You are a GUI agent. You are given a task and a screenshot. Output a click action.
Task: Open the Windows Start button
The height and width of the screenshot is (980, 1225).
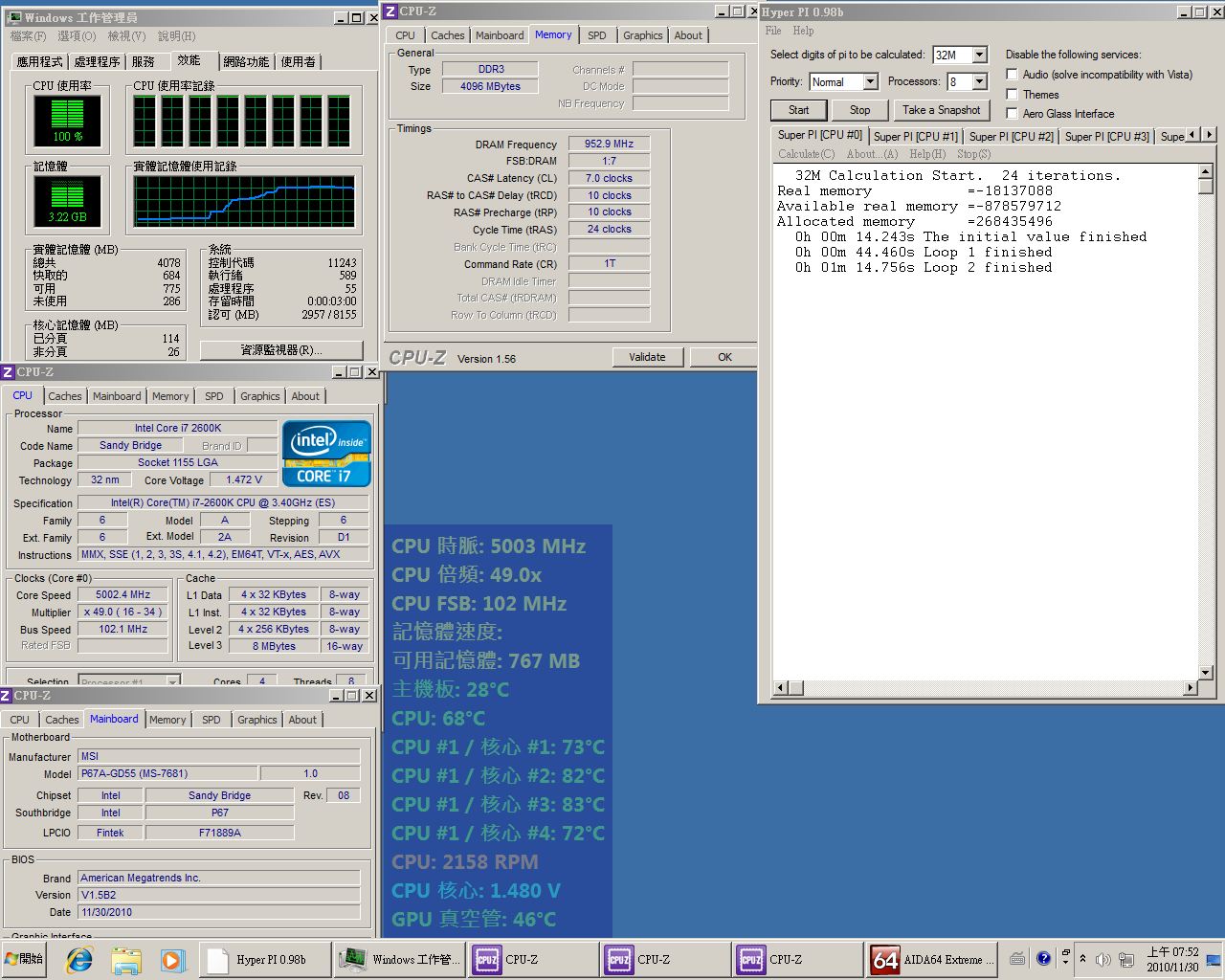pyautogui.click(x=25, y=959)
